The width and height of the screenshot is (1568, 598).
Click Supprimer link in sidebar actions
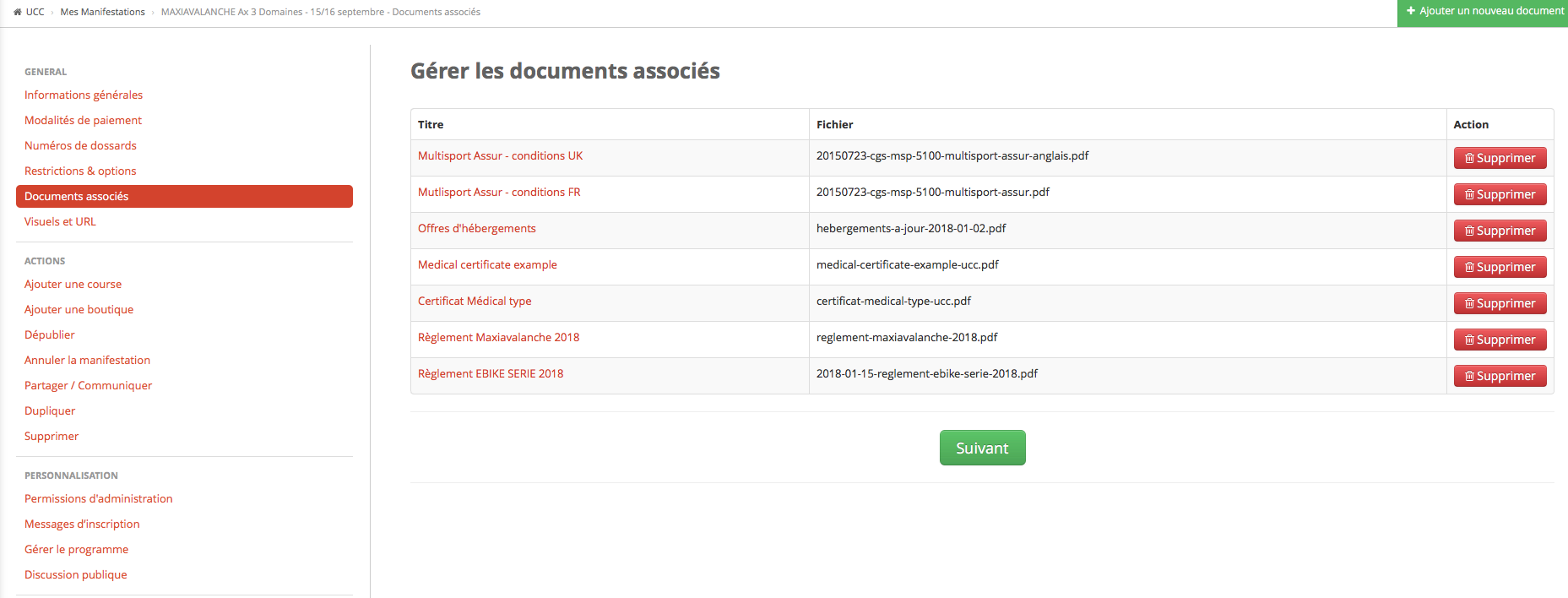(x=52, y=436)
